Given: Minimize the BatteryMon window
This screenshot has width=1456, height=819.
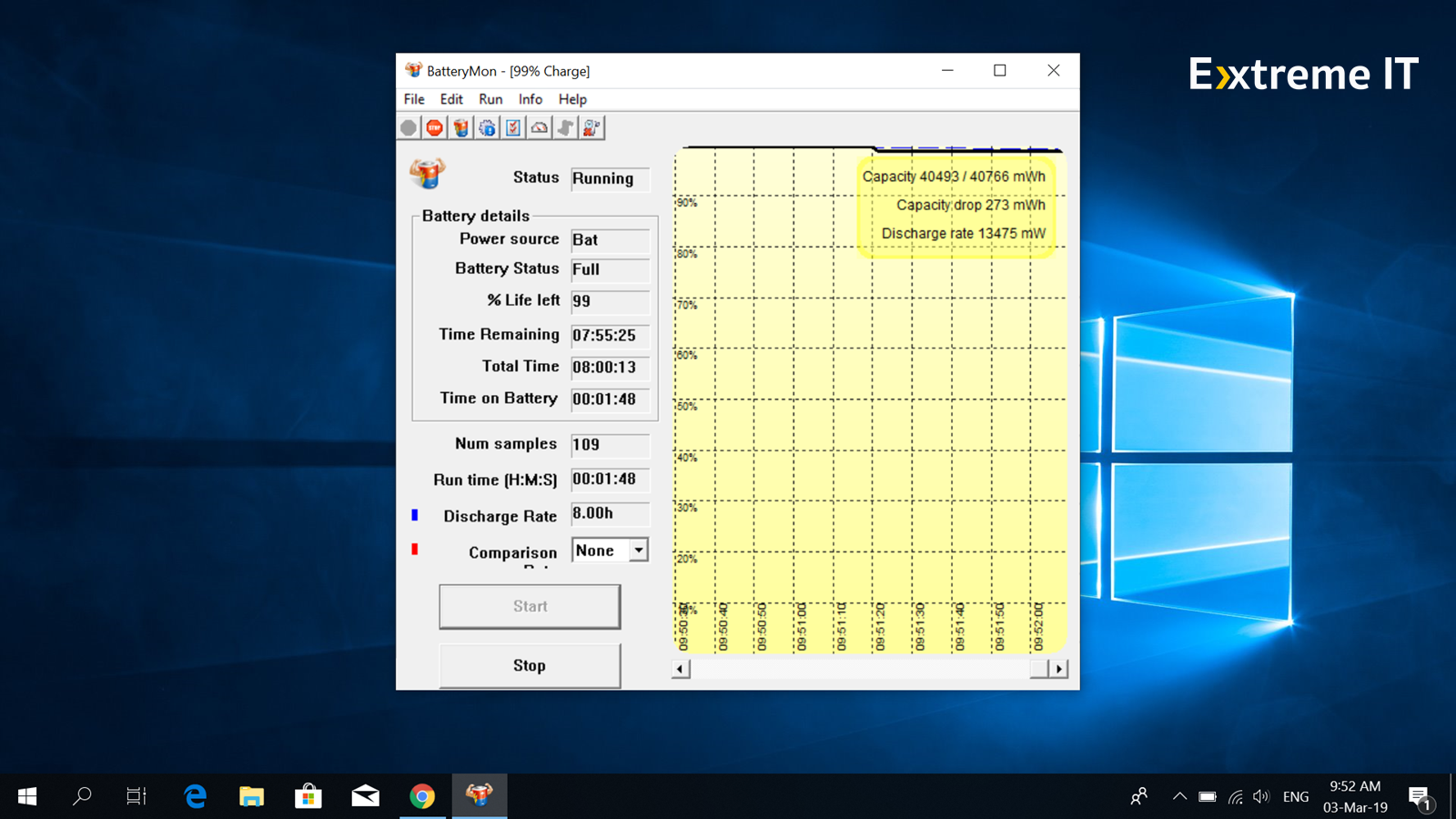Looking at the screenshot, I should (x=947, y=70).
